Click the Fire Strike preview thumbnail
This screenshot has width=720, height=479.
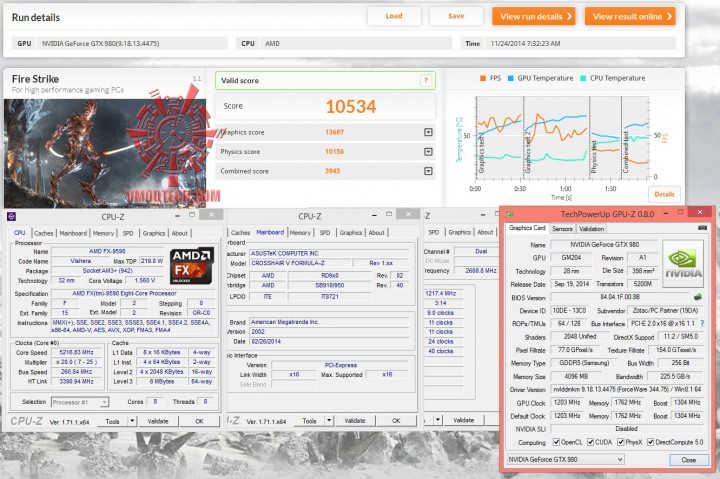coord(105,153)
